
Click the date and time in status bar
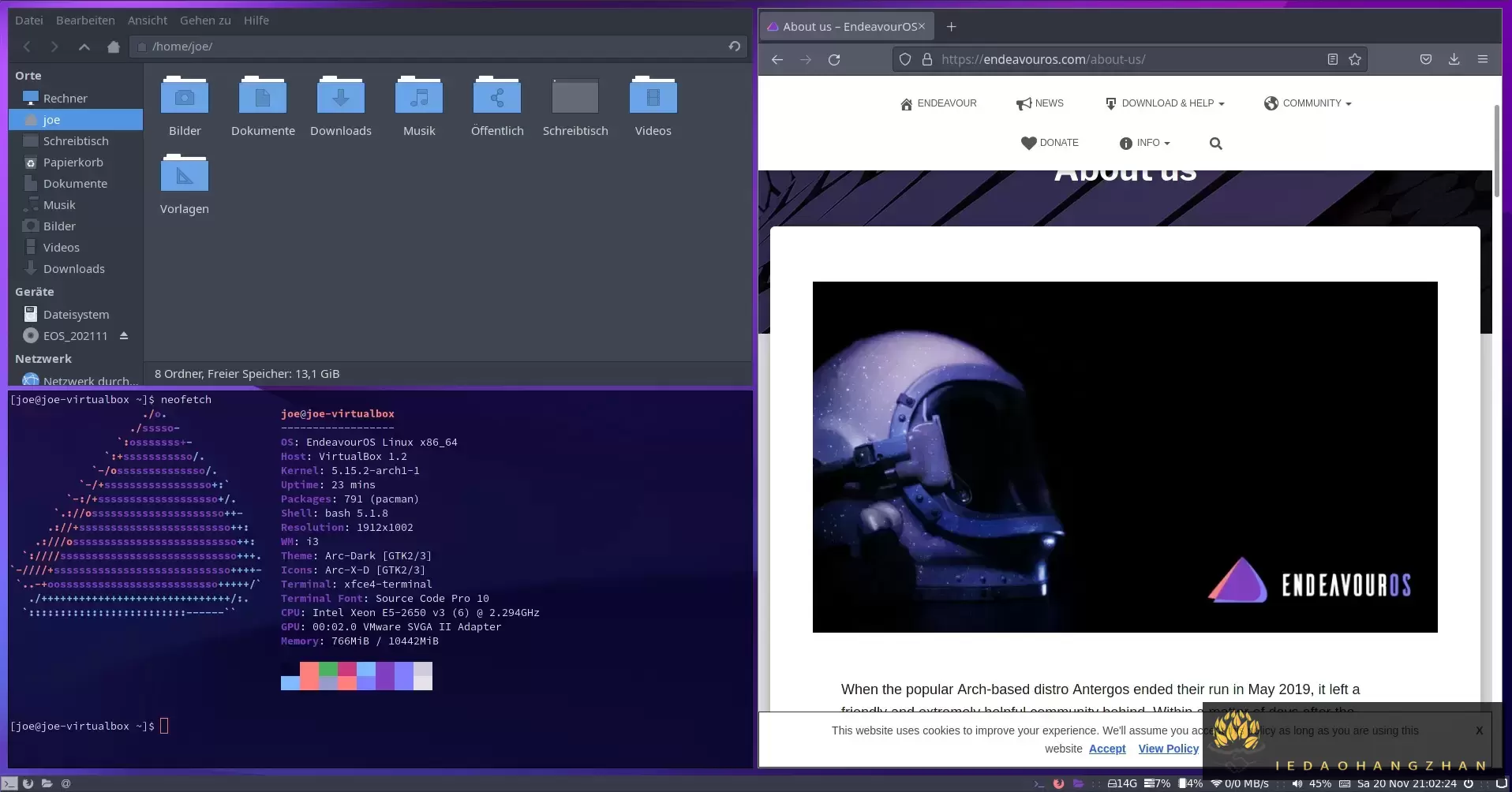tap(1407, 783)
